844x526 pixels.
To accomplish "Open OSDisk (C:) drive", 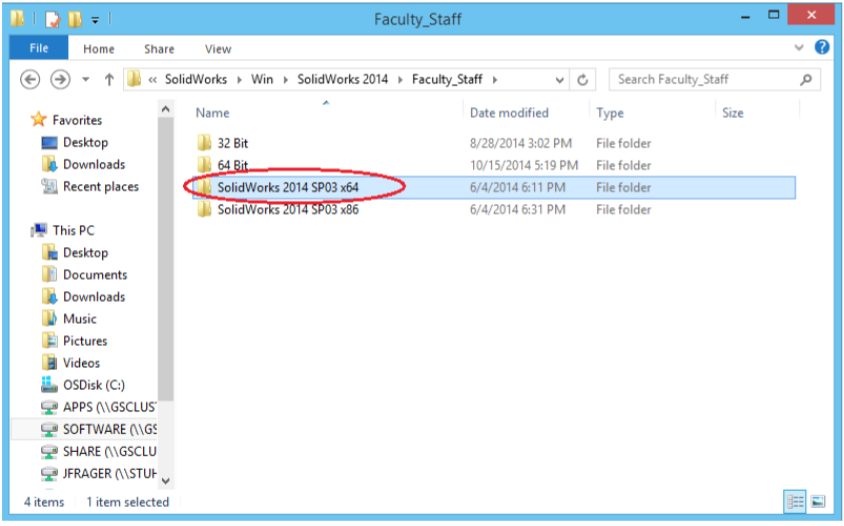I will [93, 385].
